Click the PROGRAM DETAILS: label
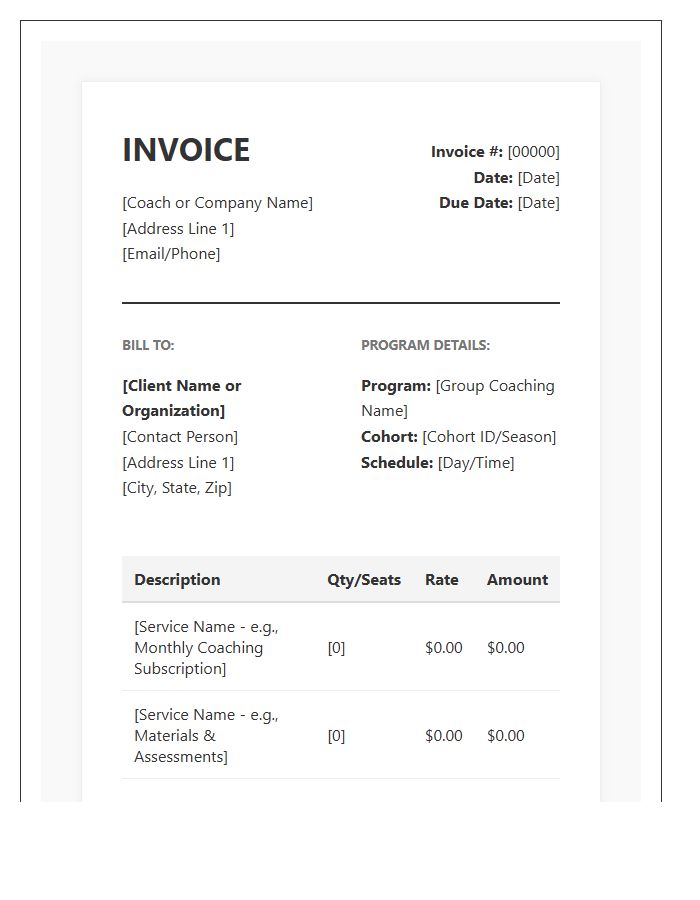700x900 pixels. [x=425, y=345]
